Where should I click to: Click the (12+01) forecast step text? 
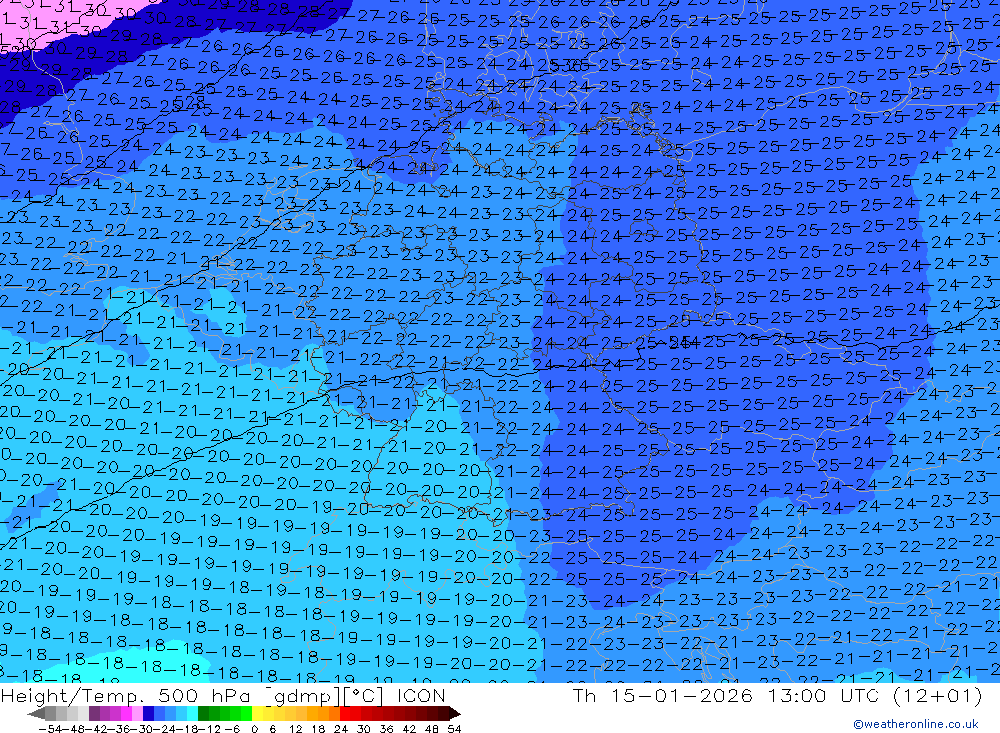(x=937, y=695)
